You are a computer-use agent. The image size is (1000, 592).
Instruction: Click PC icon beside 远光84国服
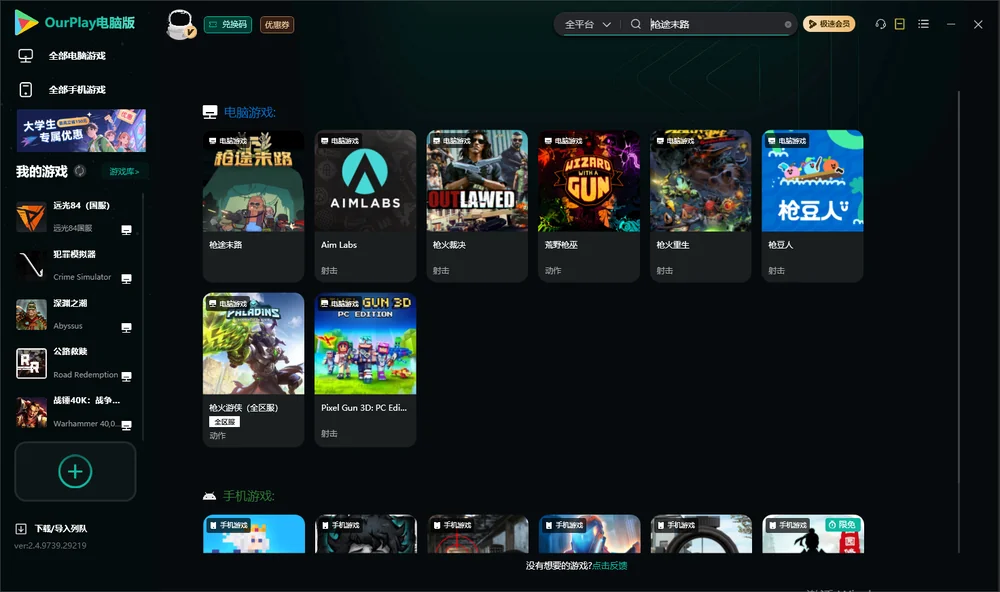point(126,230)
